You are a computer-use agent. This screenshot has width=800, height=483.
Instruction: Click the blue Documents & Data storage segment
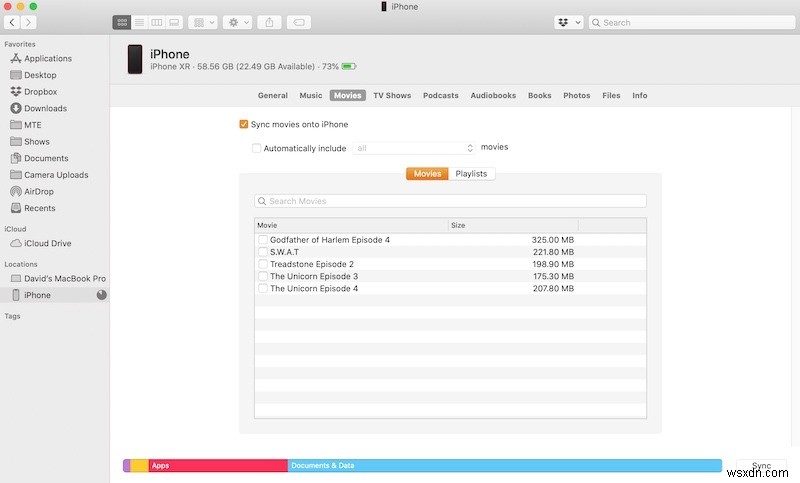pyautogui.click(x=505, y=465)
